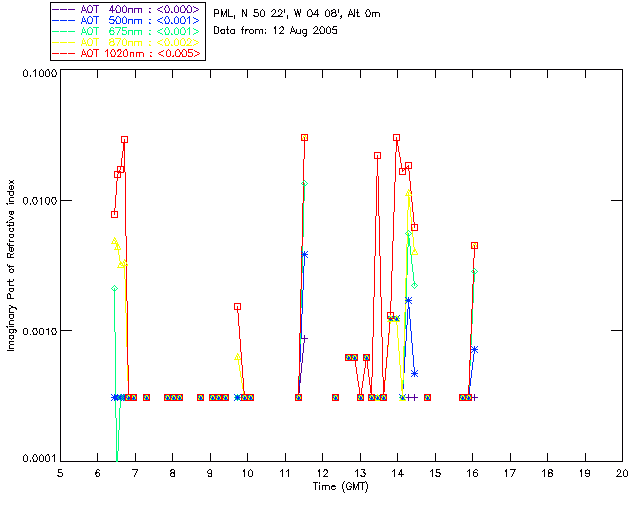This screenshot has width=640, height=512.
Task: Click the Imaginary Part of Refractive Index label
Action: 11,265
